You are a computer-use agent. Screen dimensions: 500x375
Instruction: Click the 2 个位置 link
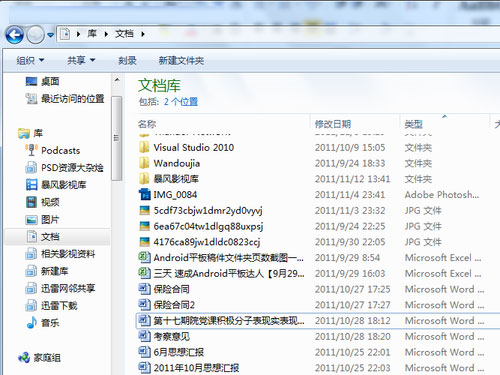point(181,102)
